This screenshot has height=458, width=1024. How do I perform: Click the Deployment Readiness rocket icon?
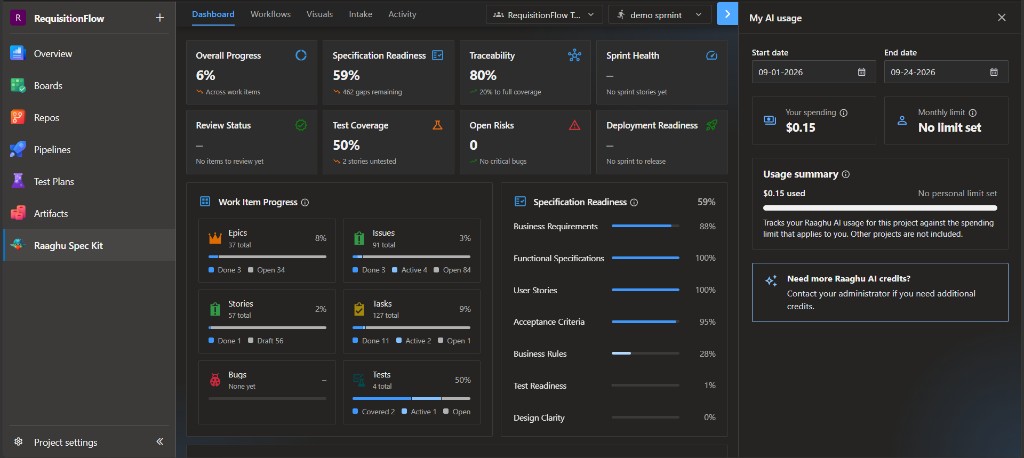(711, 125)
